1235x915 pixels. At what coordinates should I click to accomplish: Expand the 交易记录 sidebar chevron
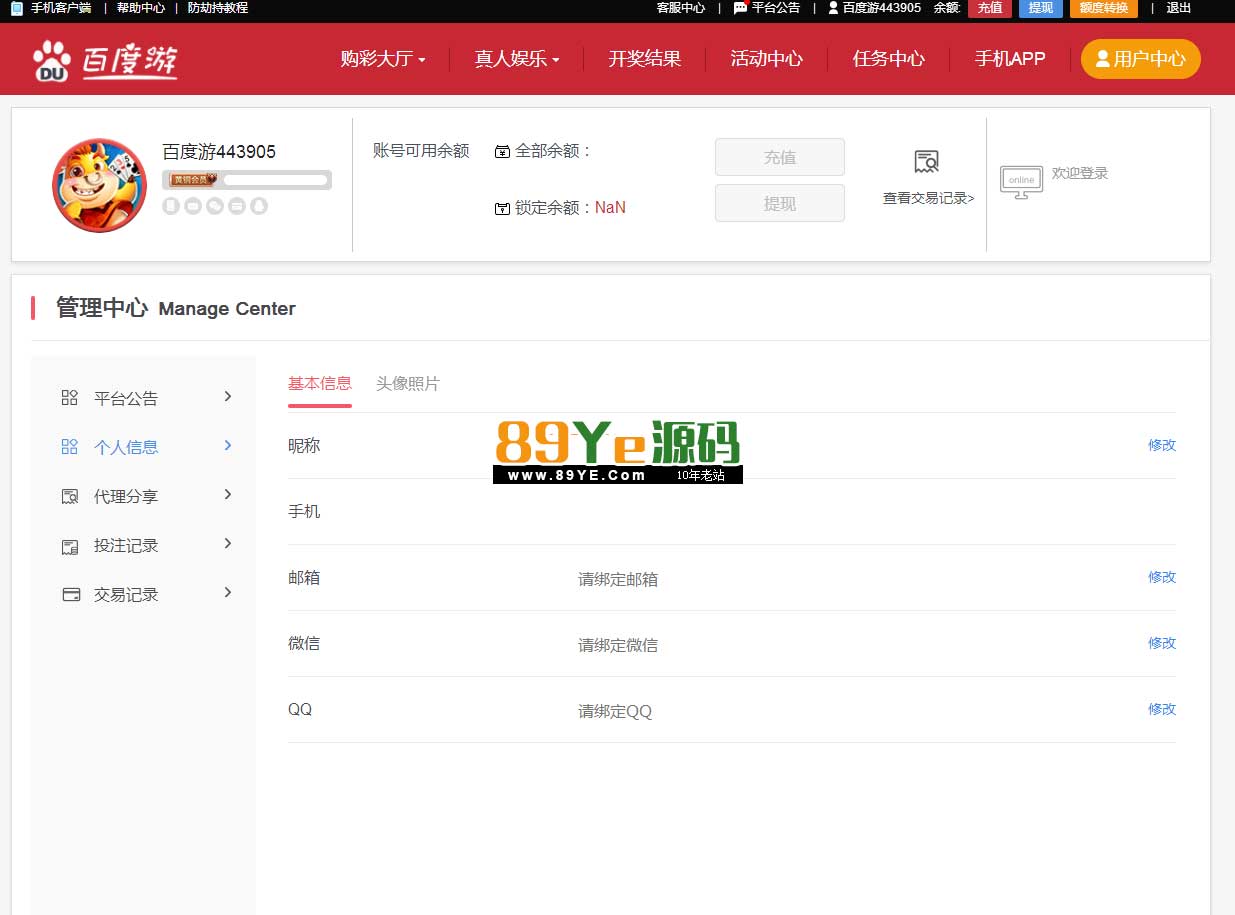tap(228, 592)
